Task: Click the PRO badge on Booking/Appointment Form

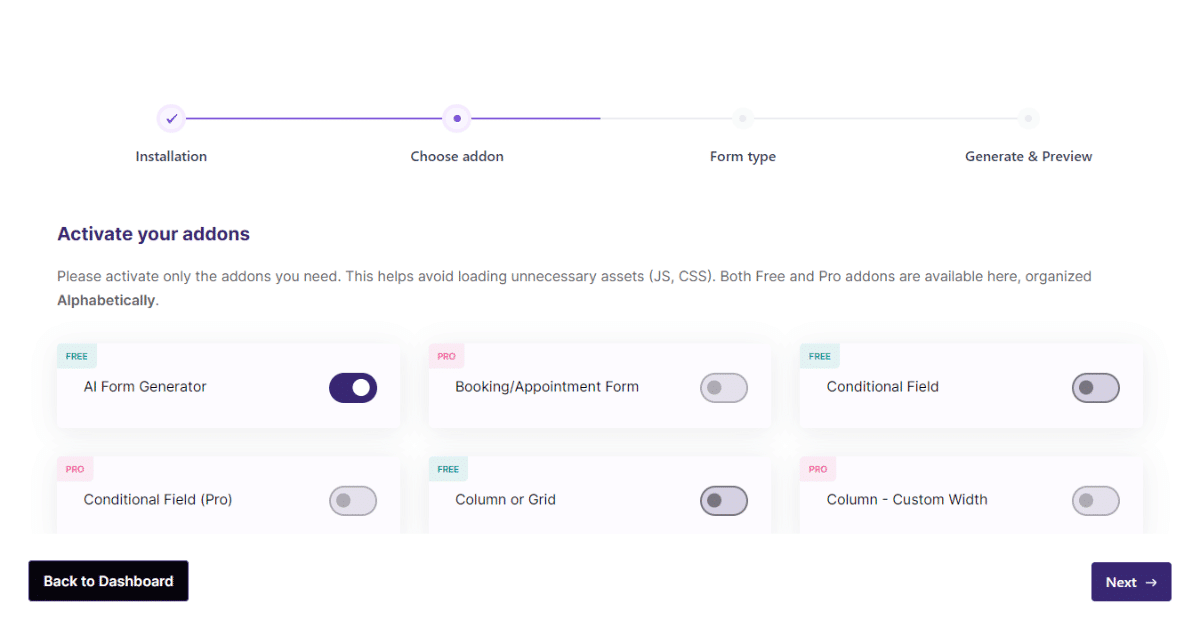Action: 446,355
